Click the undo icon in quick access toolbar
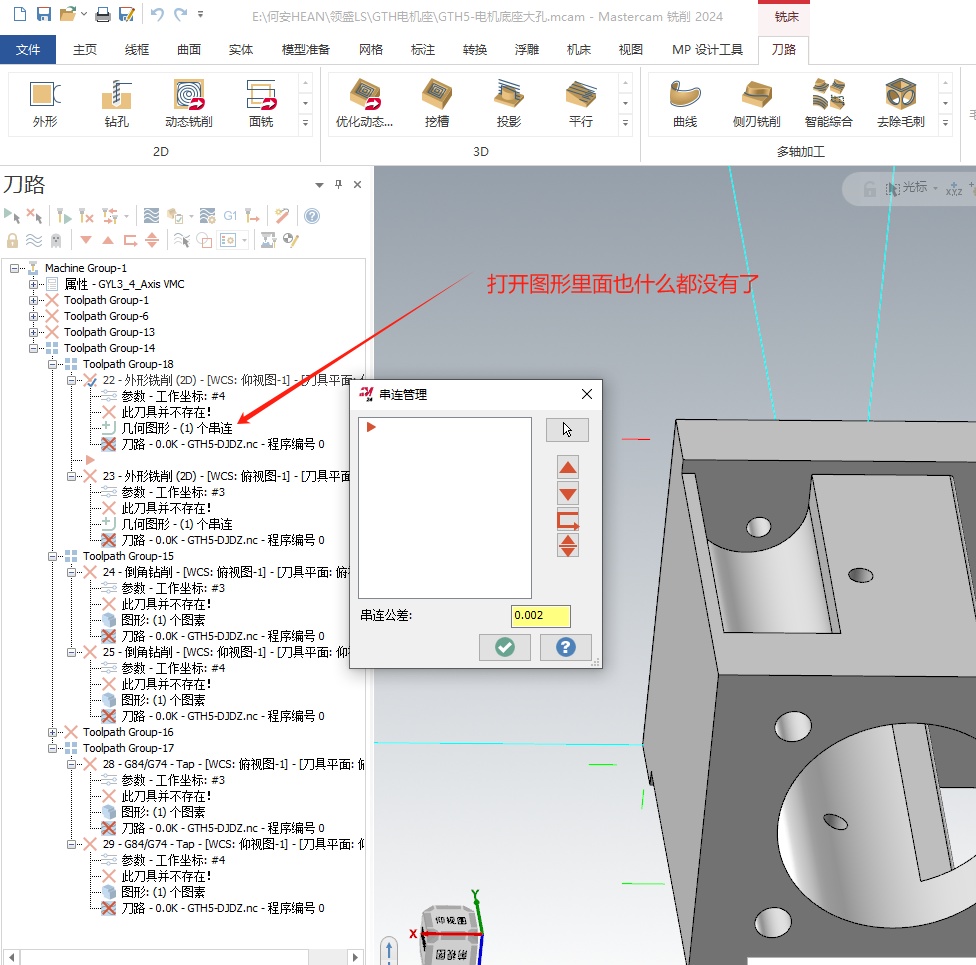The height and width of the screenshot is (965, 976). (x=157, y=14)
